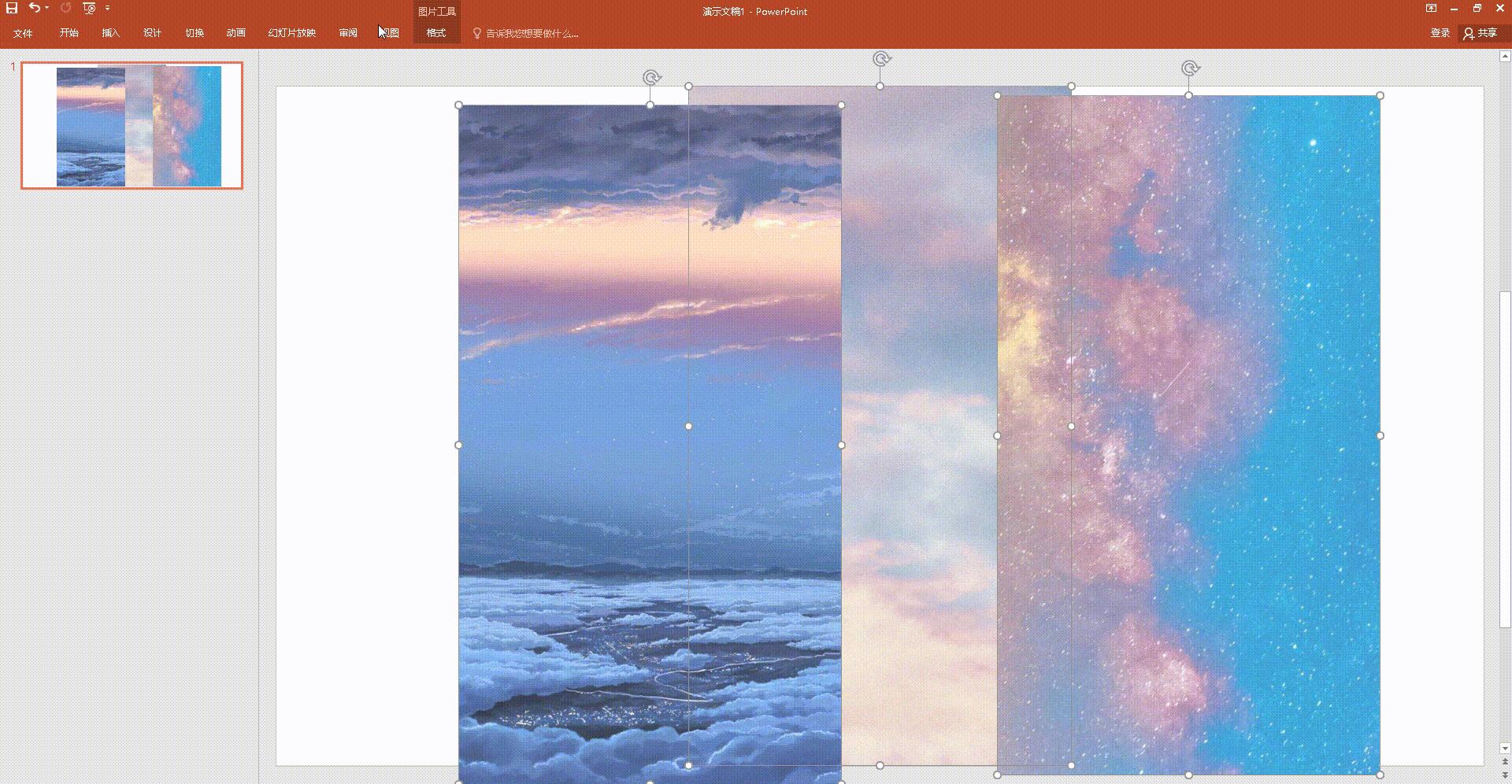Click the vertical scrollbar up arrow
This screenshot has width=1512, height=784.
[1505, 57]
